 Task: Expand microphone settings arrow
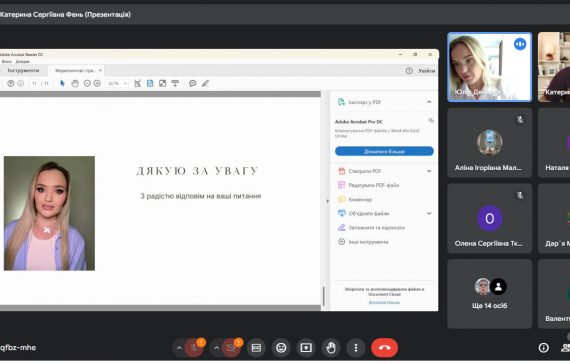point(179,348)
